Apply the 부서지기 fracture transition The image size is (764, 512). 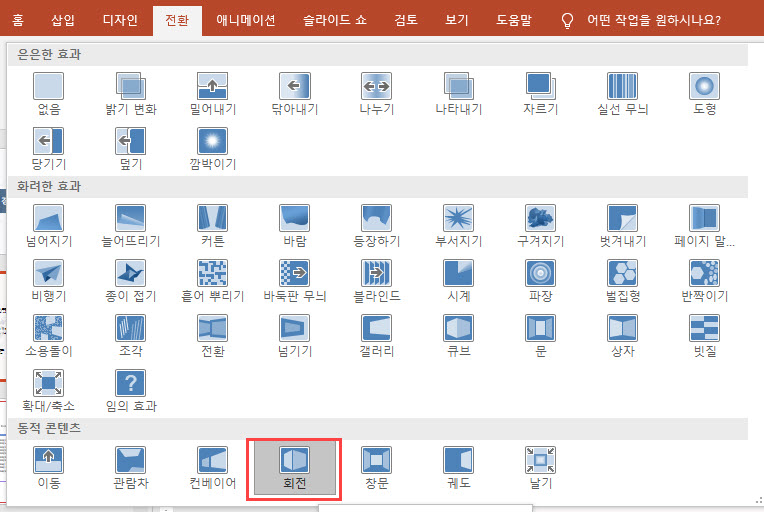[458, 226]
